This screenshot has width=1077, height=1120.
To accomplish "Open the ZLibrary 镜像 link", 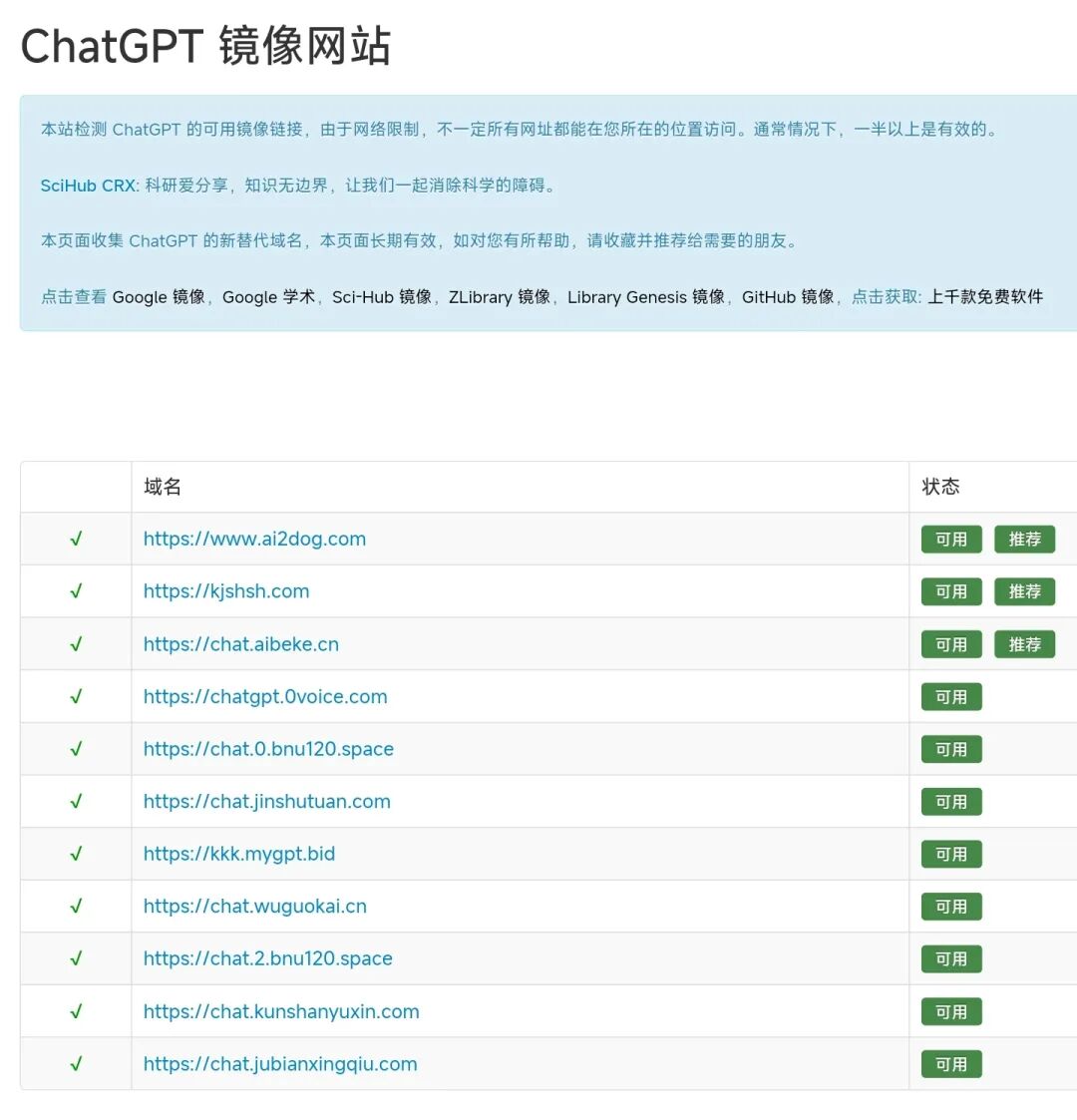I will [500, 297].
